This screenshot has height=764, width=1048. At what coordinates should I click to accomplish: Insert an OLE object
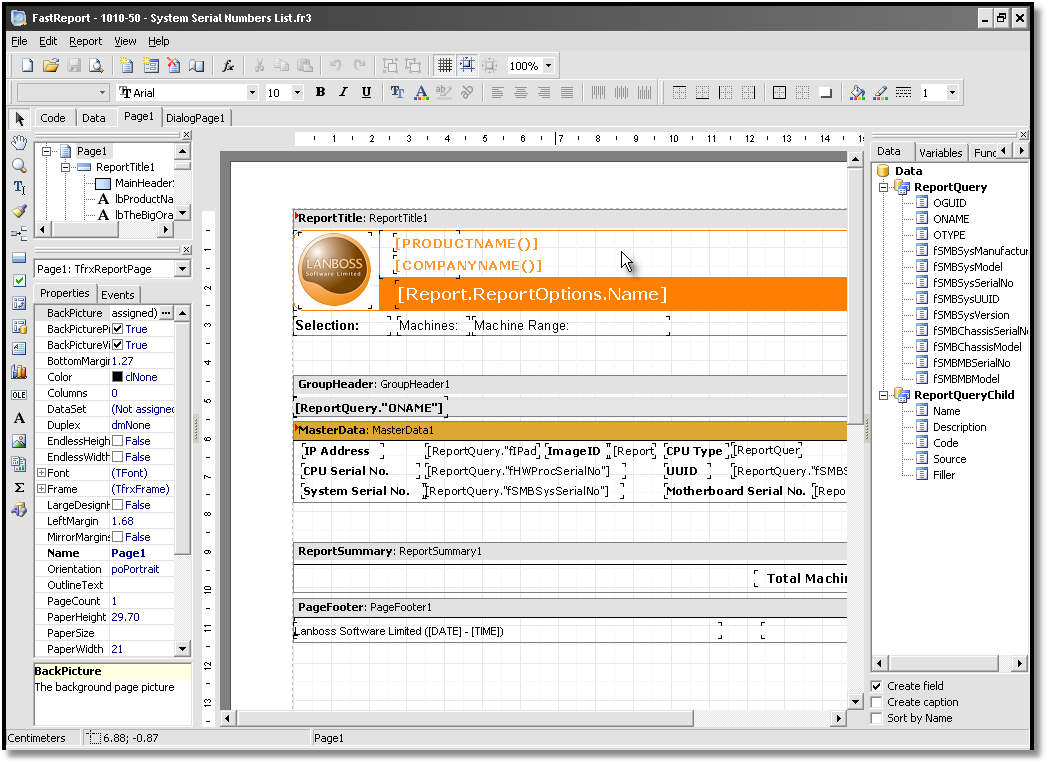(x=19, y=394)
